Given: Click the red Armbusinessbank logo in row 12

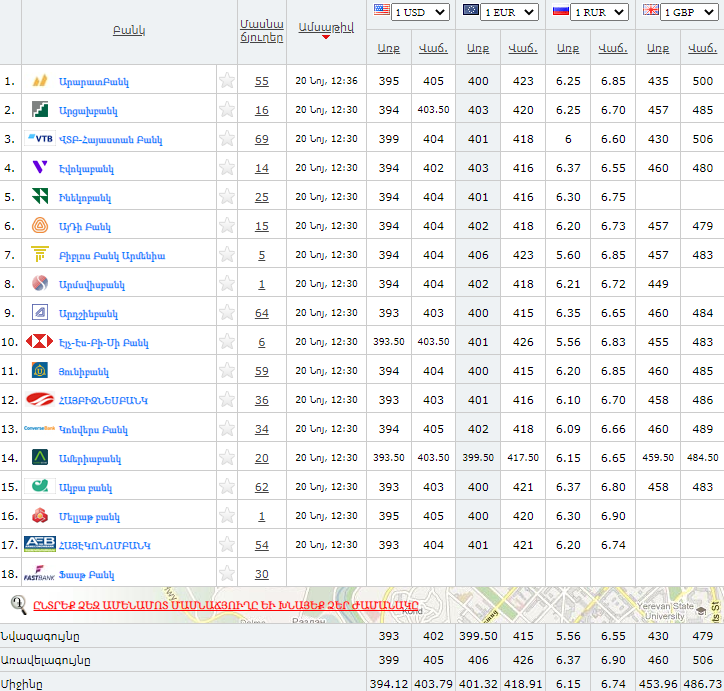Looking at the screenshot, I should click(40, 399).
